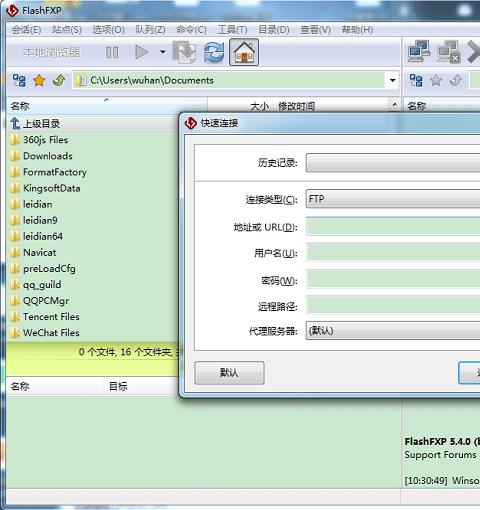Image resolution: width=480 pixels, height=510 pixels.
Task: Click the 本地浏览器 toolbar label
Action: (51, 52)
